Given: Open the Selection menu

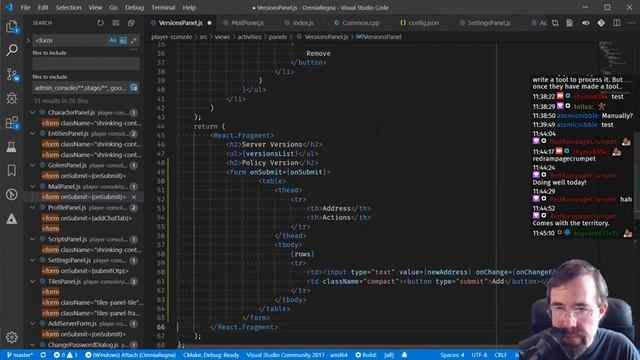Looking at the screenshot, I should tap(69, 7).
